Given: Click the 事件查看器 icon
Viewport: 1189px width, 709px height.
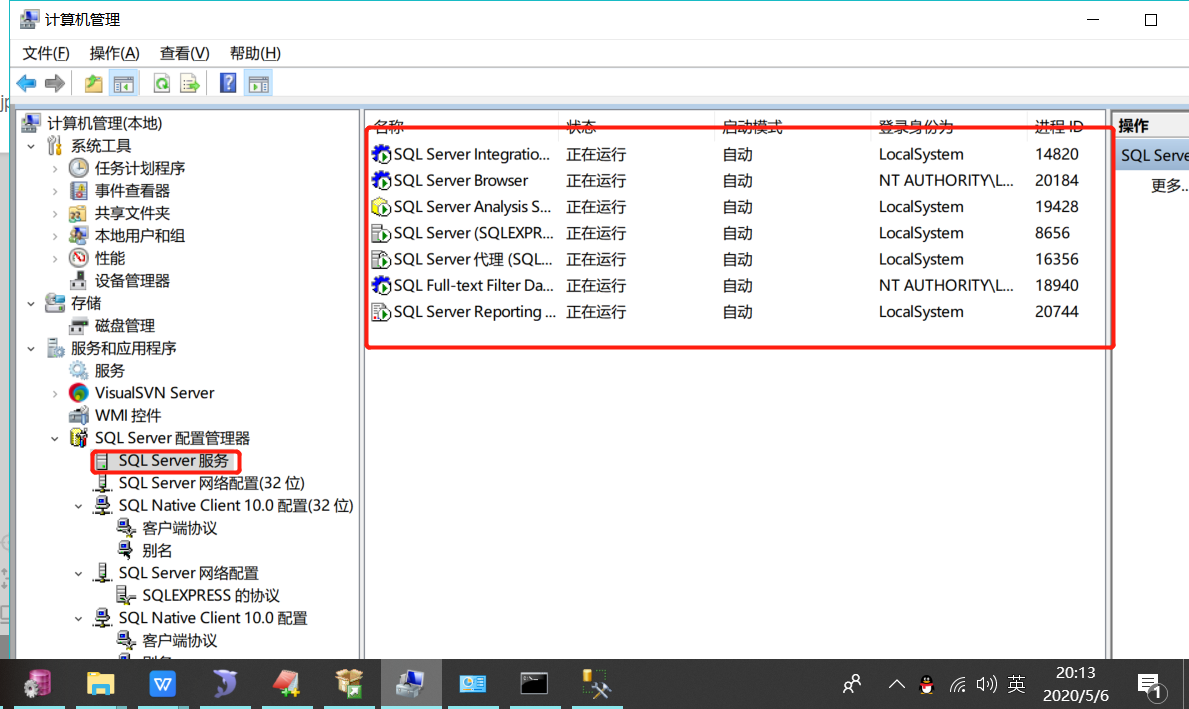Looking at the screenshot, I should point(78,190).
